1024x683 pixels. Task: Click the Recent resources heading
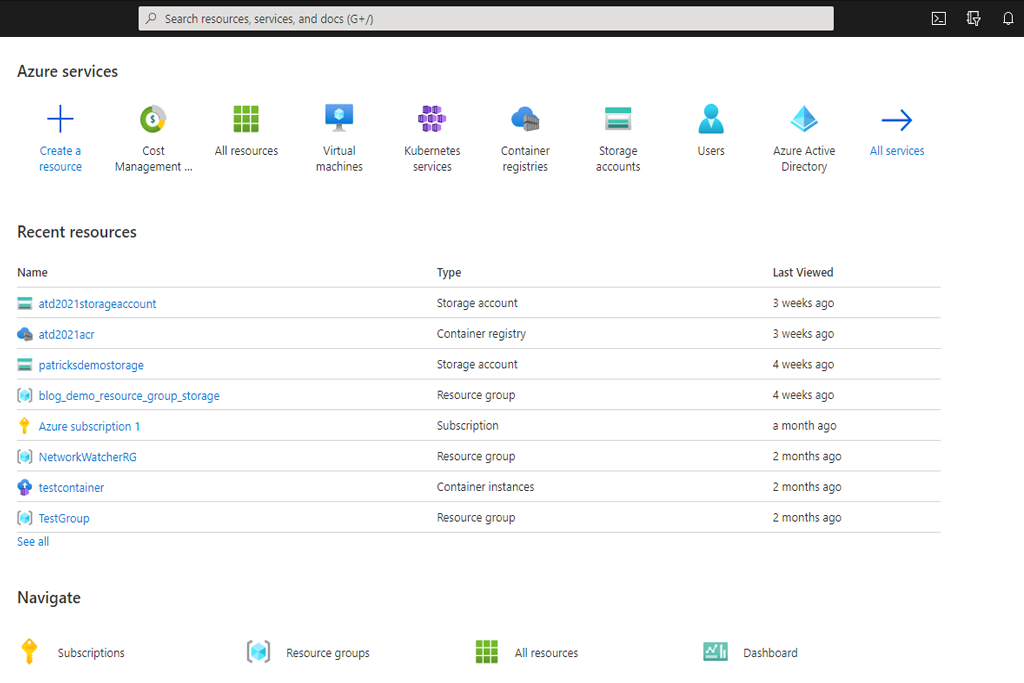pos(76,232)
